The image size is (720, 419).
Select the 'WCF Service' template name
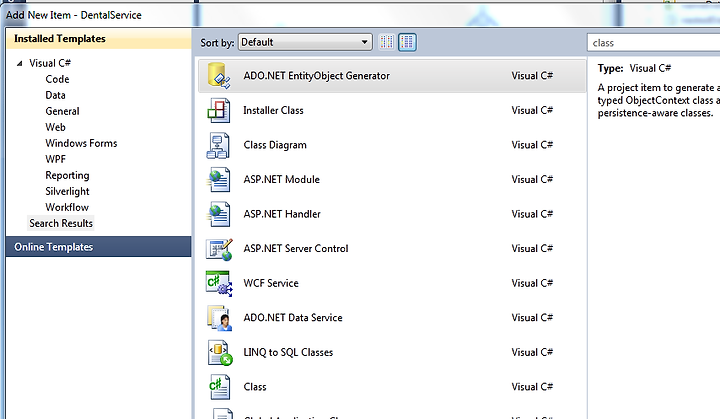pyautogui.click(x=271, y=283)
